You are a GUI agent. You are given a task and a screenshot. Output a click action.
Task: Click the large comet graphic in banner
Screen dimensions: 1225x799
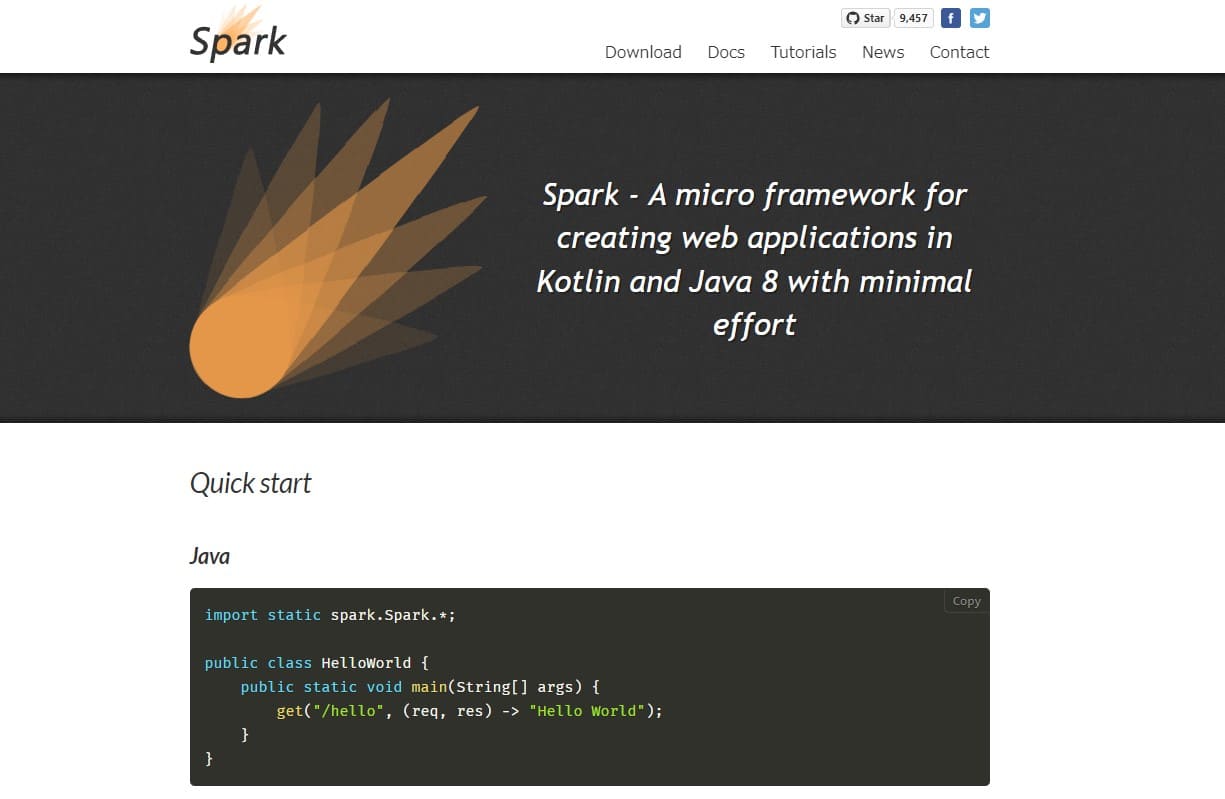337,249
